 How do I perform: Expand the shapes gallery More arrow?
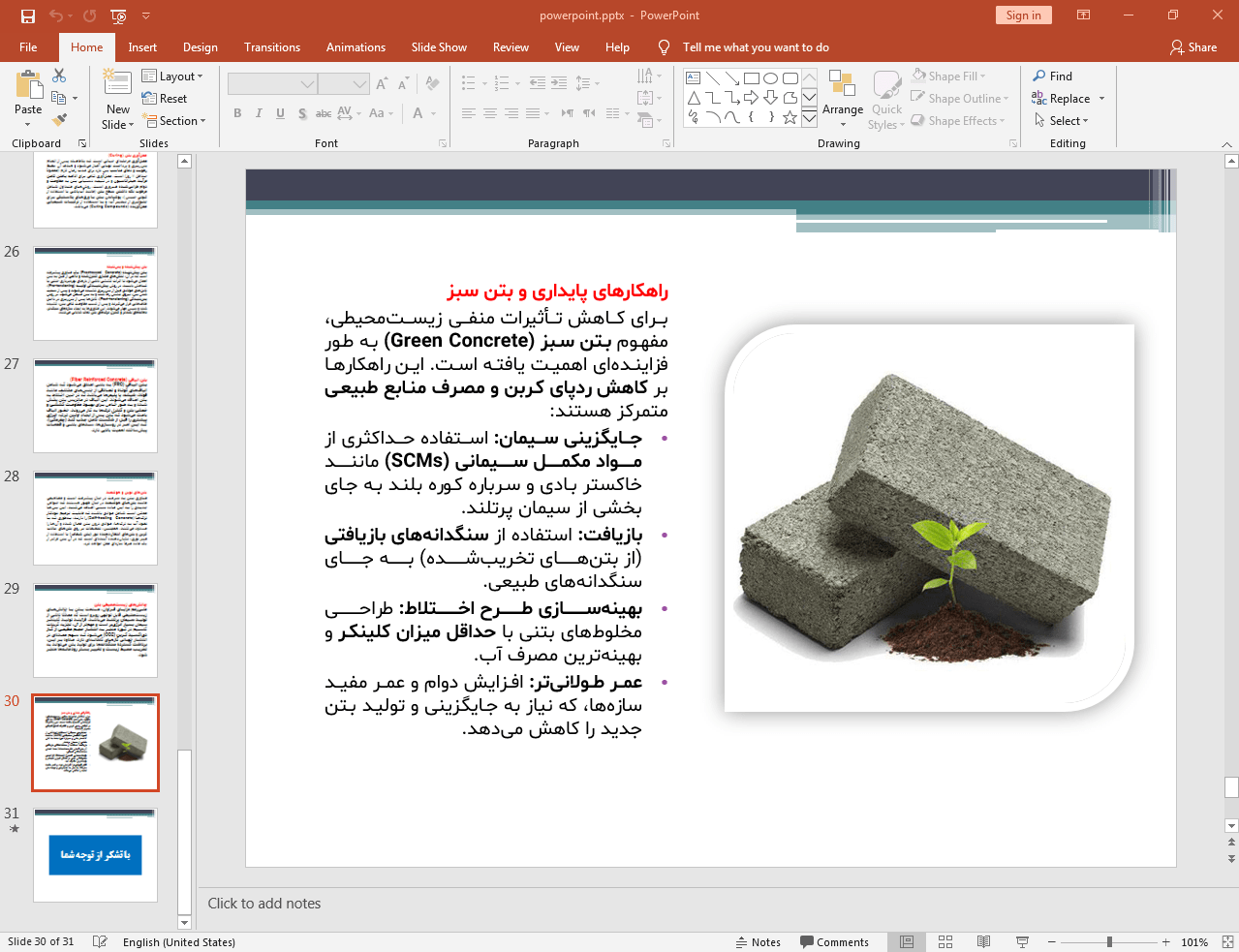[809, 119]
